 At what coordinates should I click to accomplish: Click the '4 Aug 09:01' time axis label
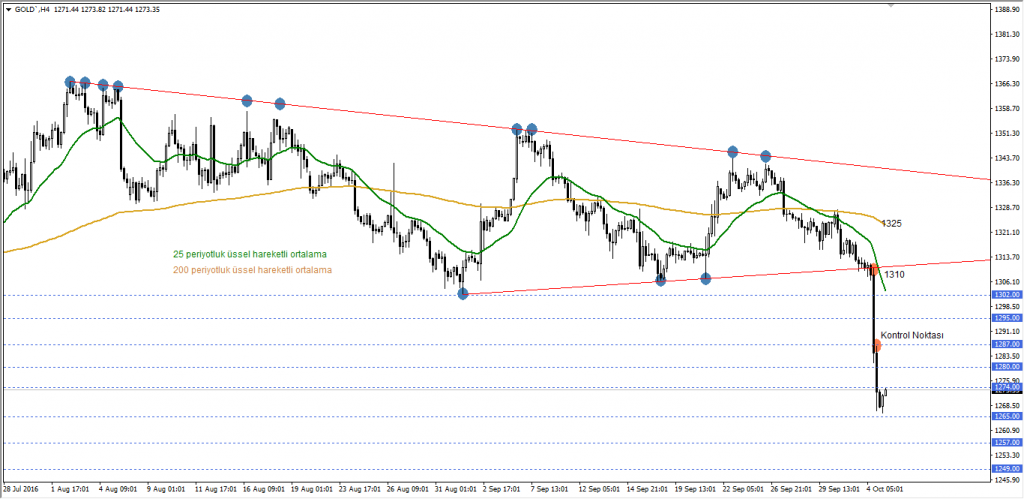pyautogui.click(x=118, y=489)
